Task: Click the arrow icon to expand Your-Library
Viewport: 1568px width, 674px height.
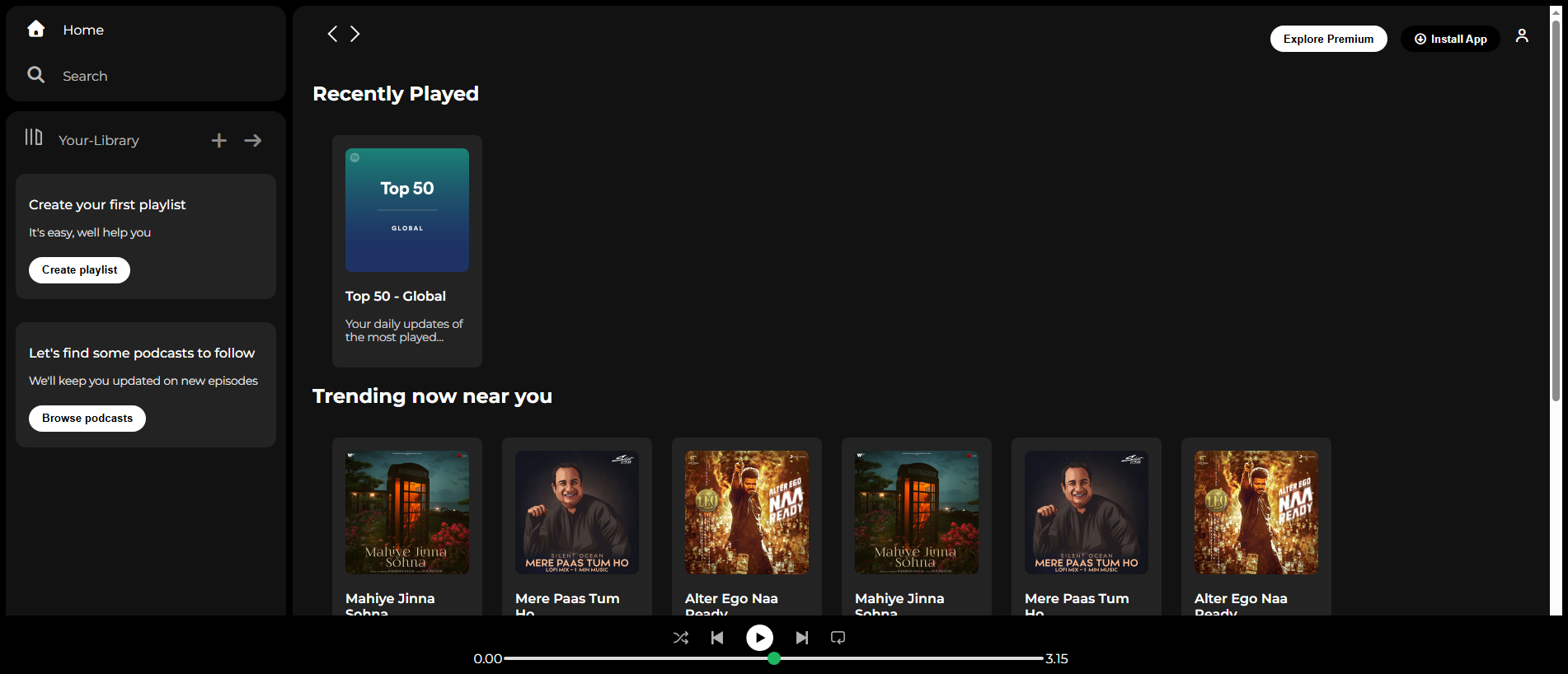Action: [x=253, y=141]
